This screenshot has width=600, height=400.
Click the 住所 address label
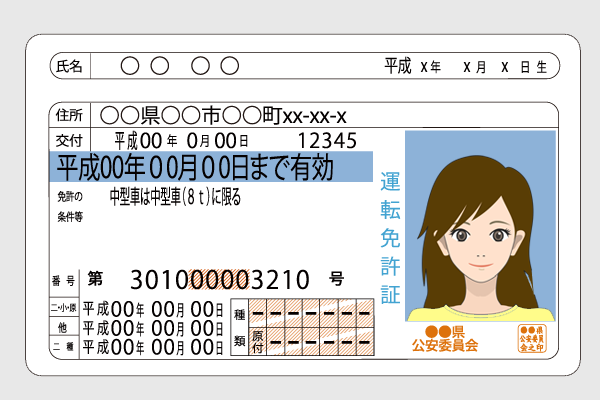tap(69, 115)
